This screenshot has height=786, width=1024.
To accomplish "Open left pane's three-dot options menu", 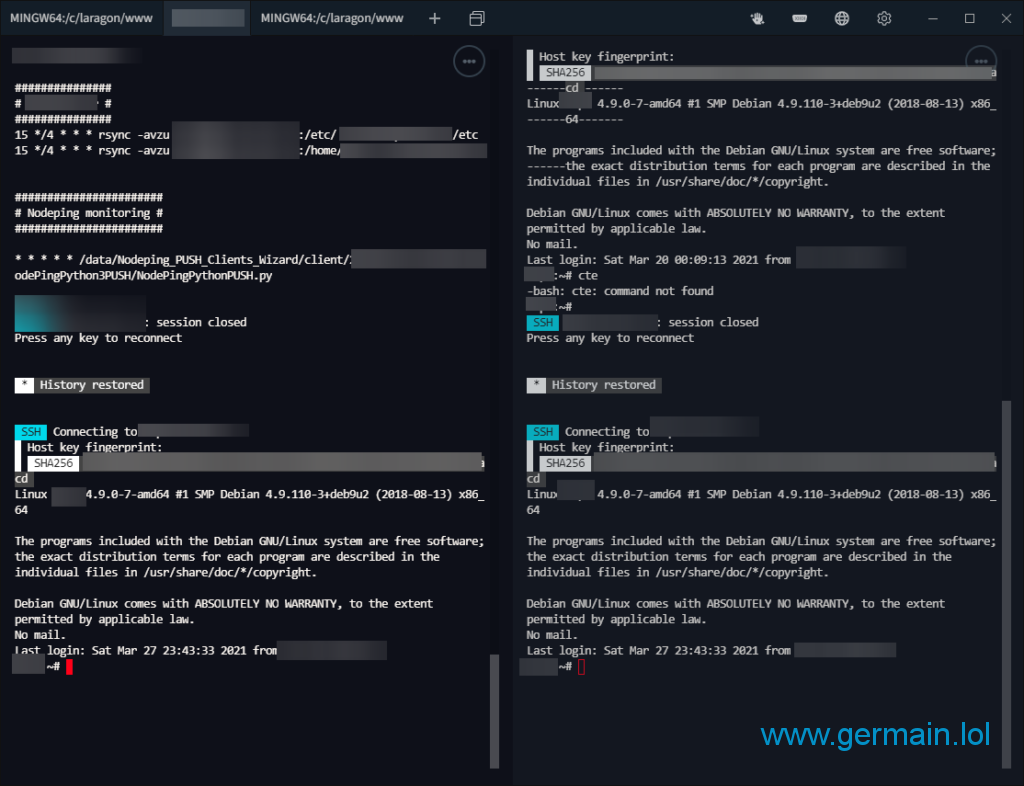I will point(469,61).
